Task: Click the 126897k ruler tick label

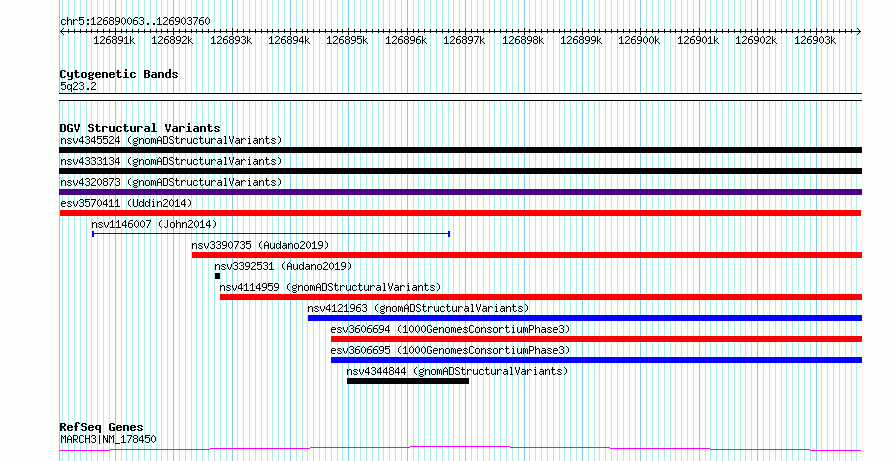Action: [465, 40]
